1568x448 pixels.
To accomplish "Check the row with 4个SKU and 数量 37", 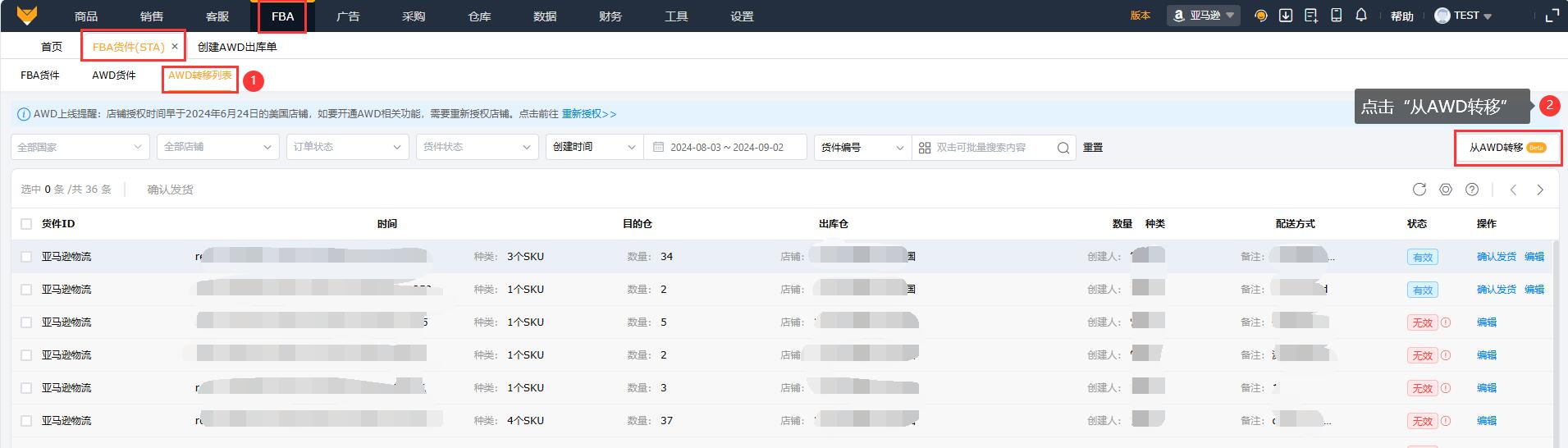I will tap(26, 421).
